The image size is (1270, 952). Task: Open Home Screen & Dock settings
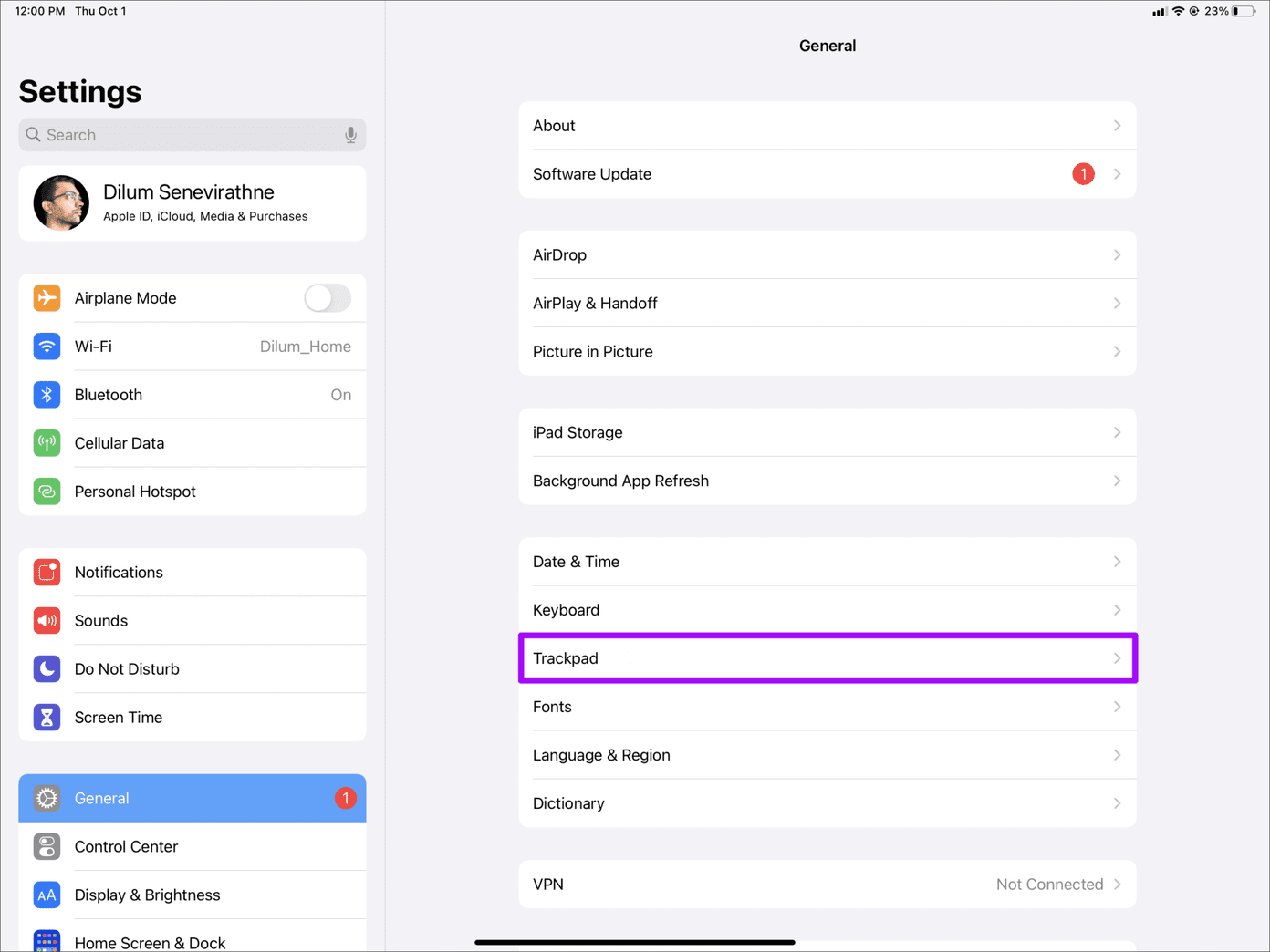pos(193,937)
